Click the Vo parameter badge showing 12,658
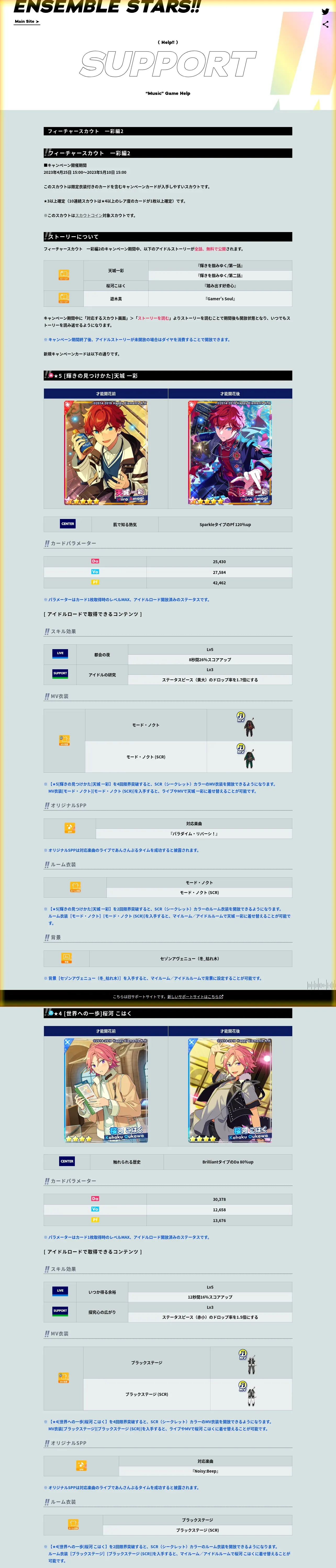336x1568 pixels. (95, 1209)
